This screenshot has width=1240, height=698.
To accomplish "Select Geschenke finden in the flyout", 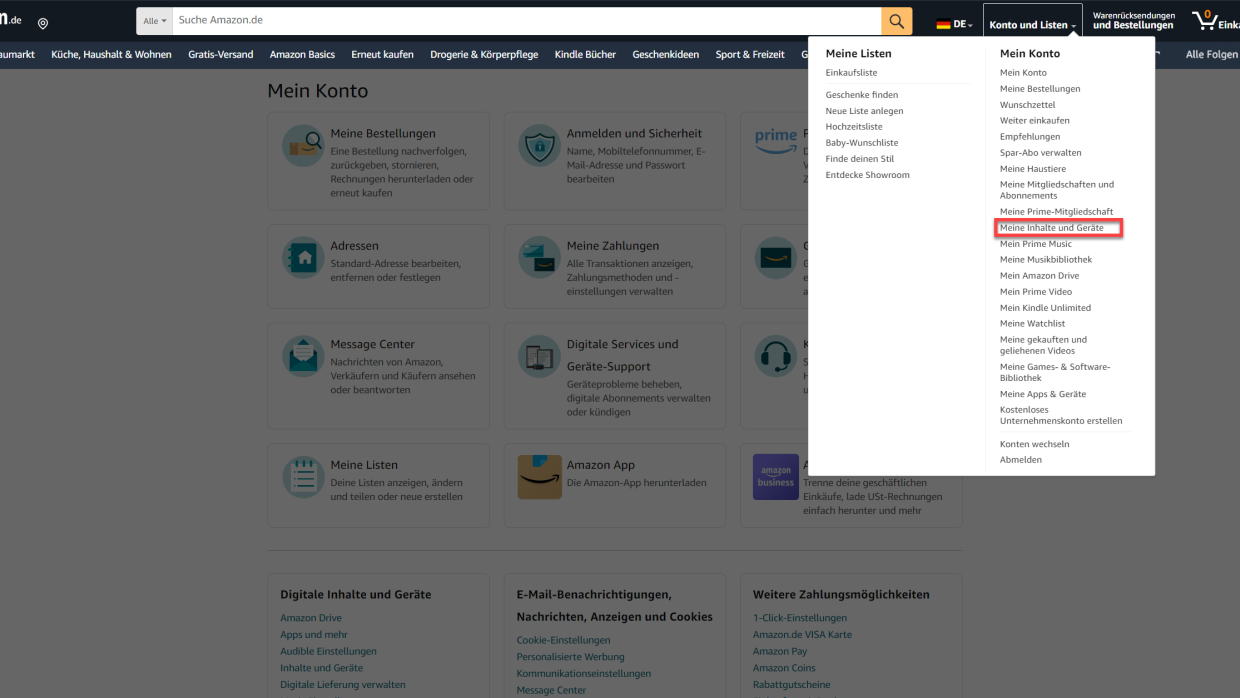I will coord(862,95).
